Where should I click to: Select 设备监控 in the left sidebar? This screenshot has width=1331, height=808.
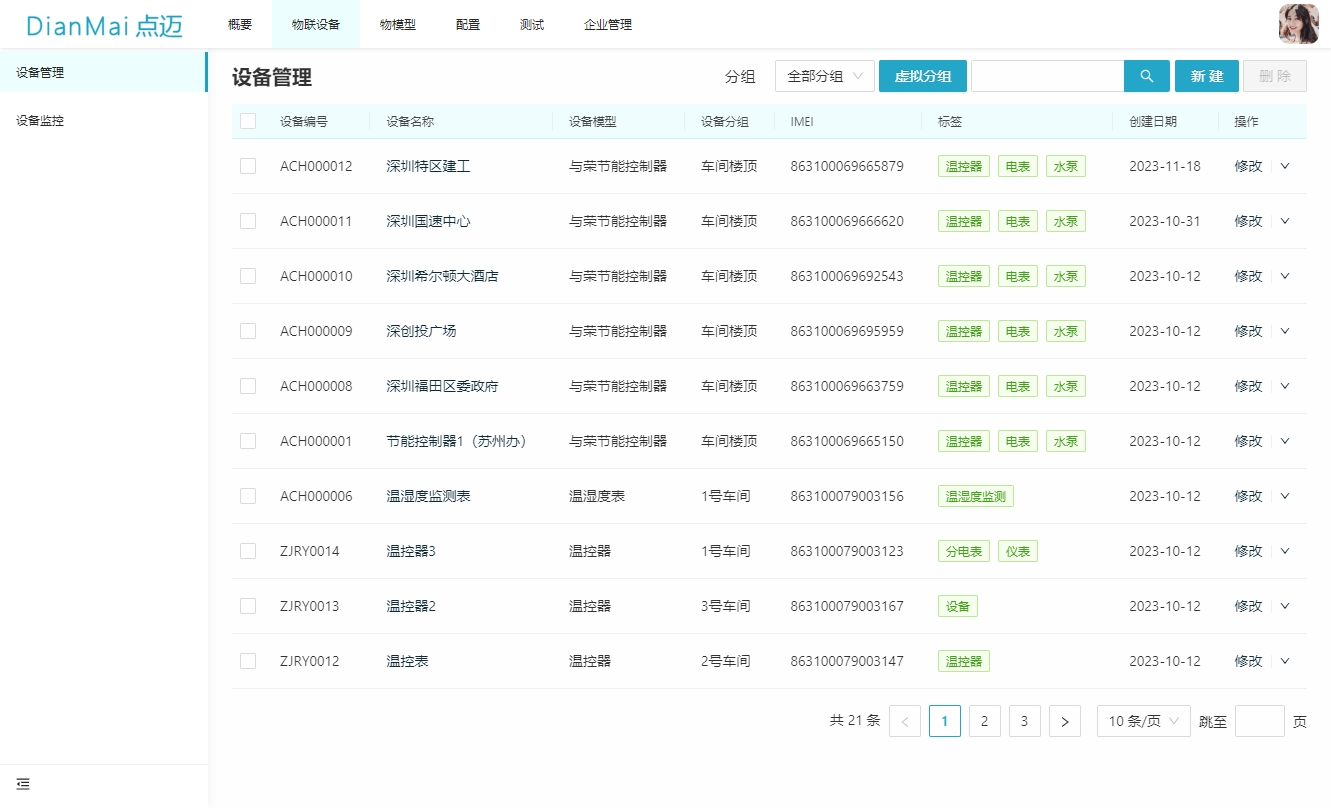pyautogui.click(x=40, y=121)
